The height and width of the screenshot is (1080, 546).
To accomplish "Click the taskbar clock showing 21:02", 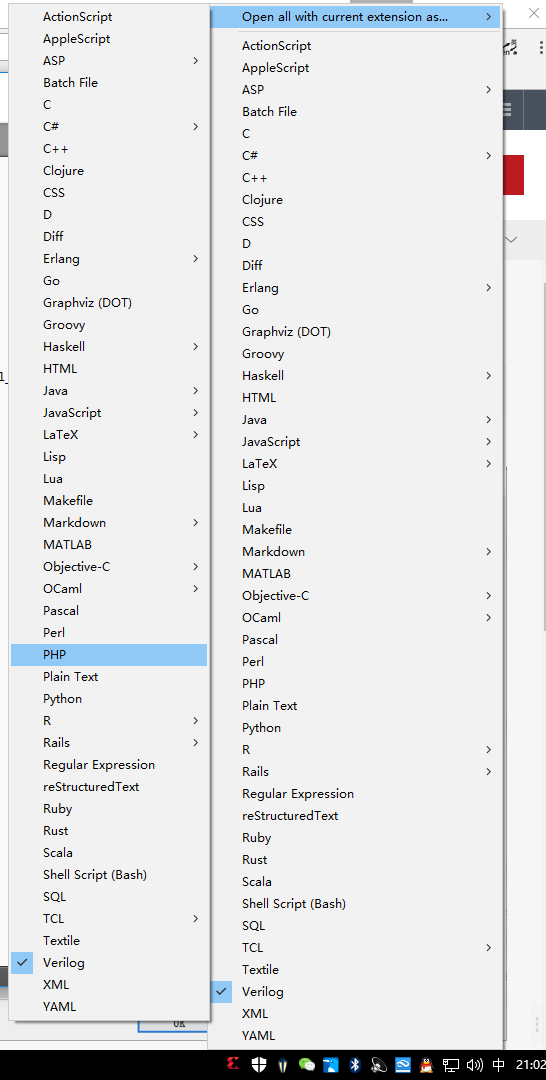I will [531, 1065].
